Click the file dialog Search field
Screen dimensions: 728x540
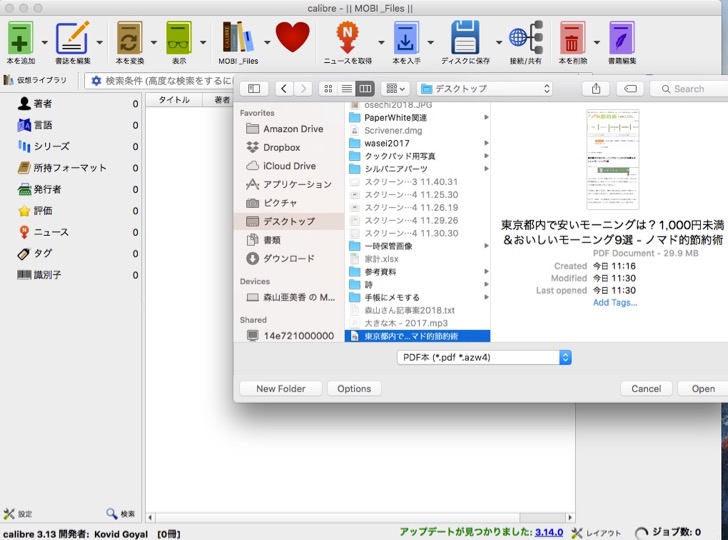689,89
